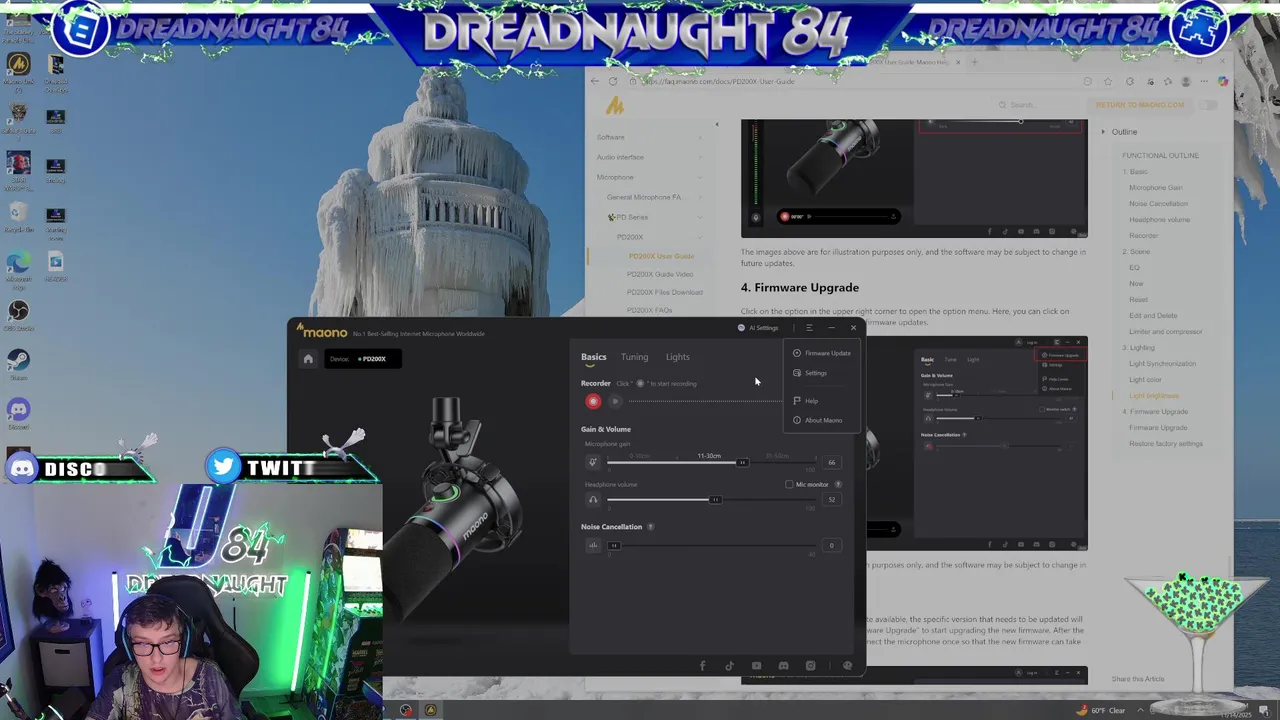This screenshot has width=1280, height=720.
Task: Open PD200X Guide Video sidebar link
Action: click(x=660, y=274)
